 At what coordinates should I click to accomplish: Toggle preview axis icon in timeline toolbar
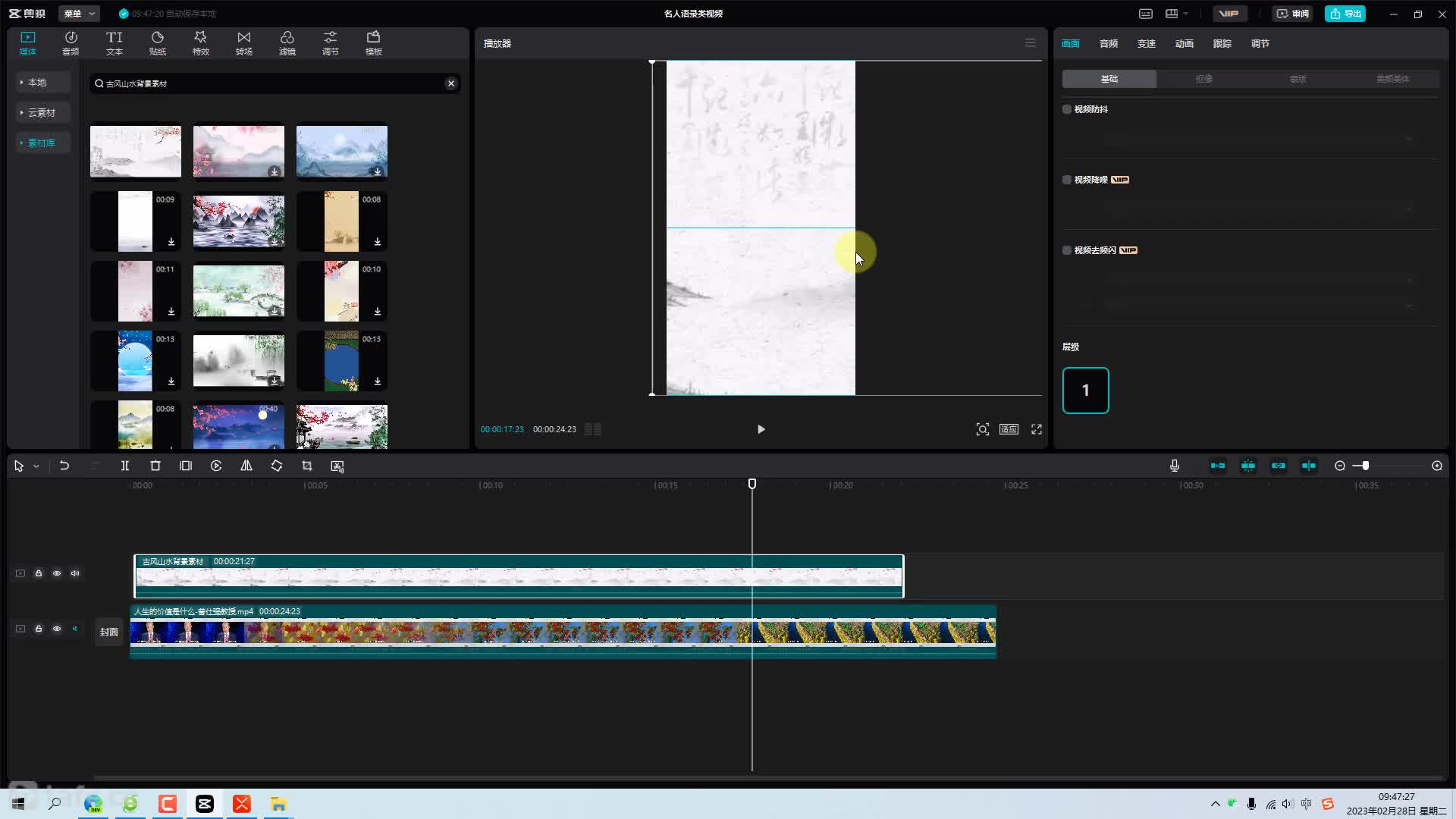[x=1309, y=466]
